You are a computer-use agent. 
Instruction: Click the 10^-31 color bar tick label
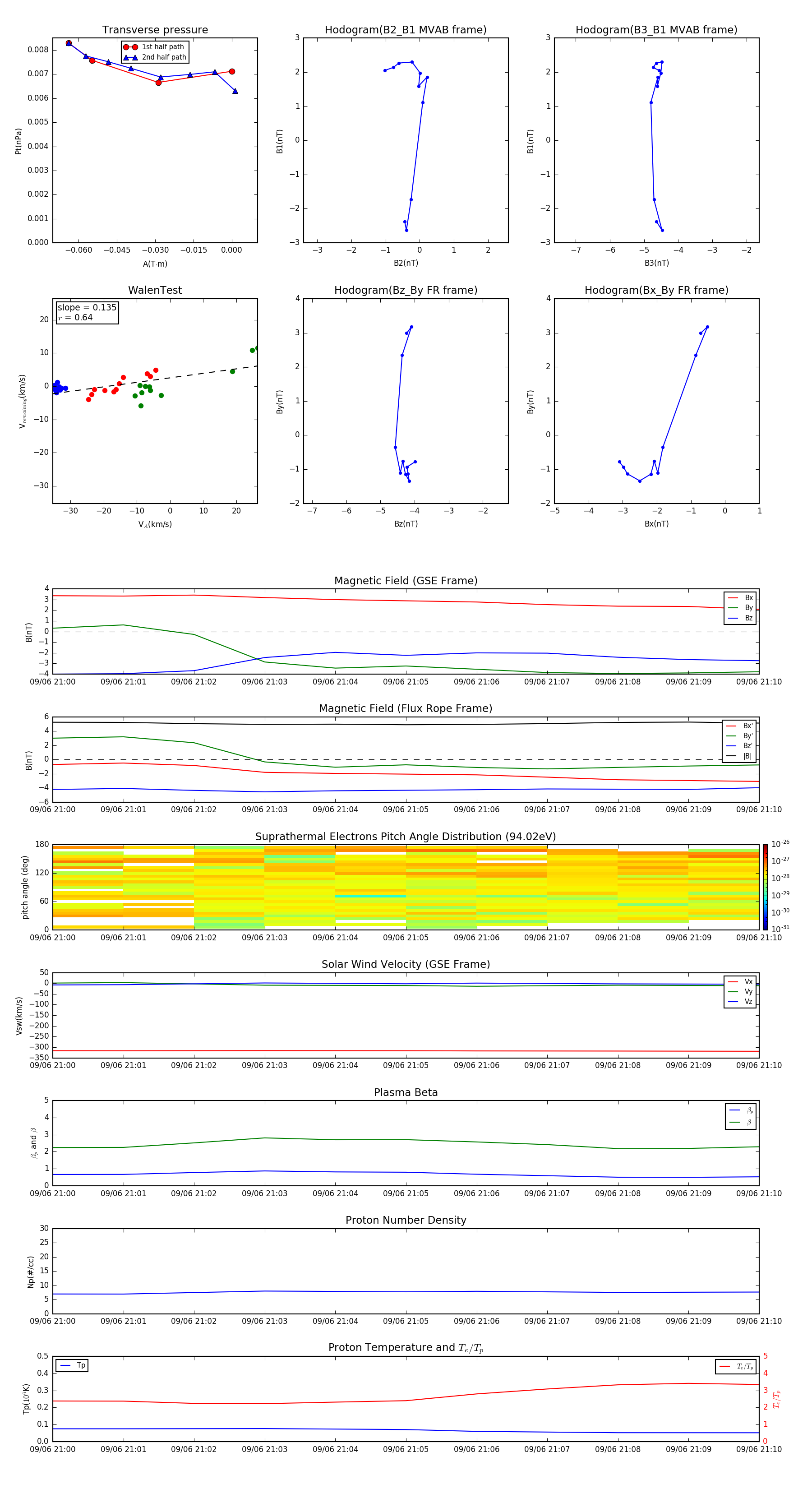780,929
